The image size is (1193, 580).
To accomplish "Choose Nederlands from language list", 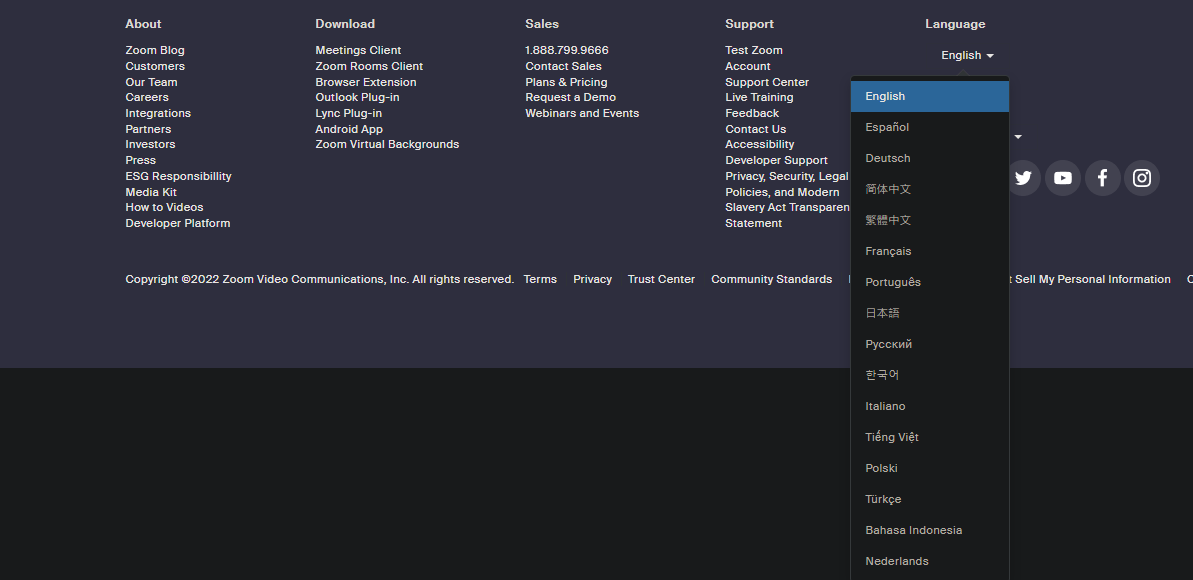I will pos(930,561).
